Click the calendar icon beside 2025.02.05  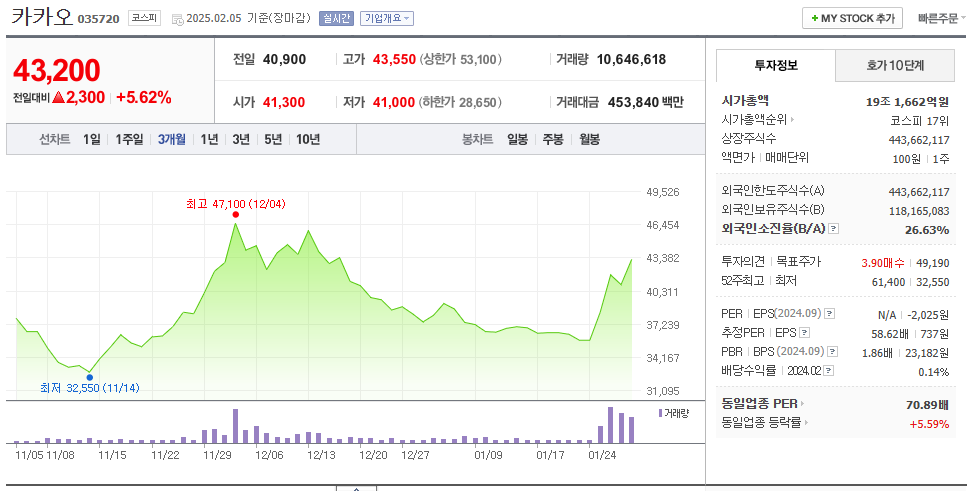click(x=177, y=19)
